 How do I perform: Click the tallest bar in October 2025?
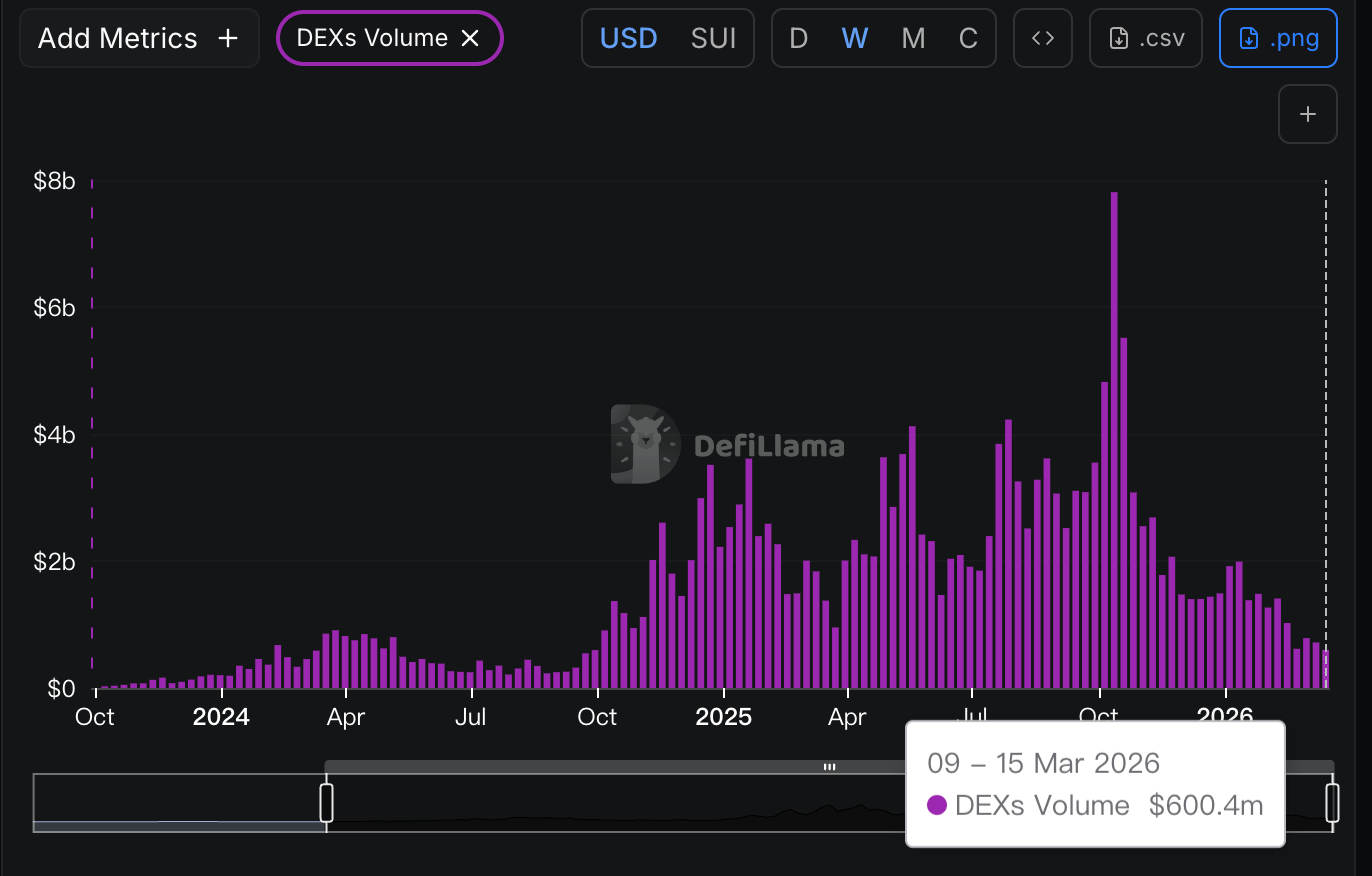pyautogui.click(x=1114, y=440)
